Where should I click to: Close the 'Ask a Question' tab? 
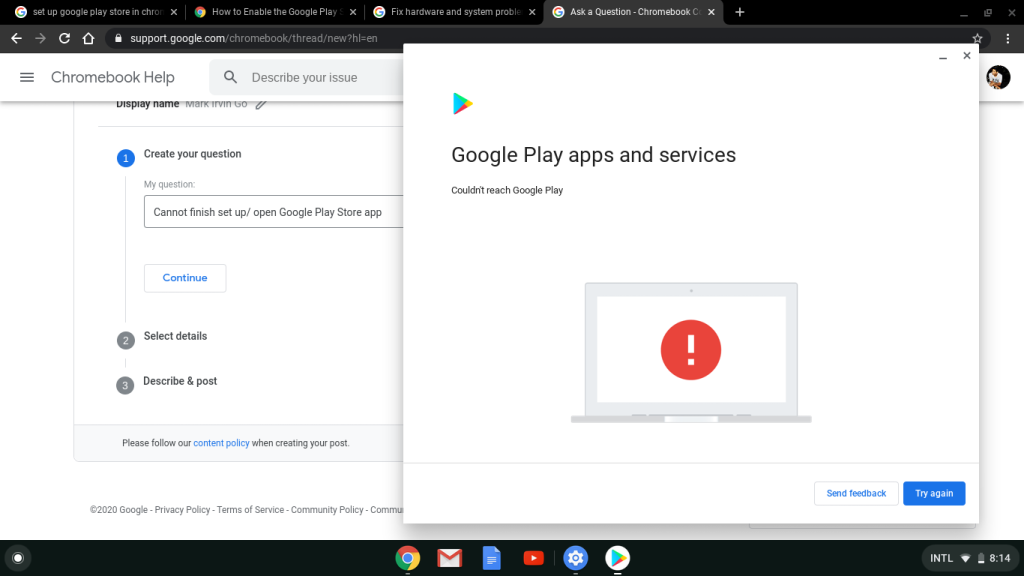[x=711, y=12]
